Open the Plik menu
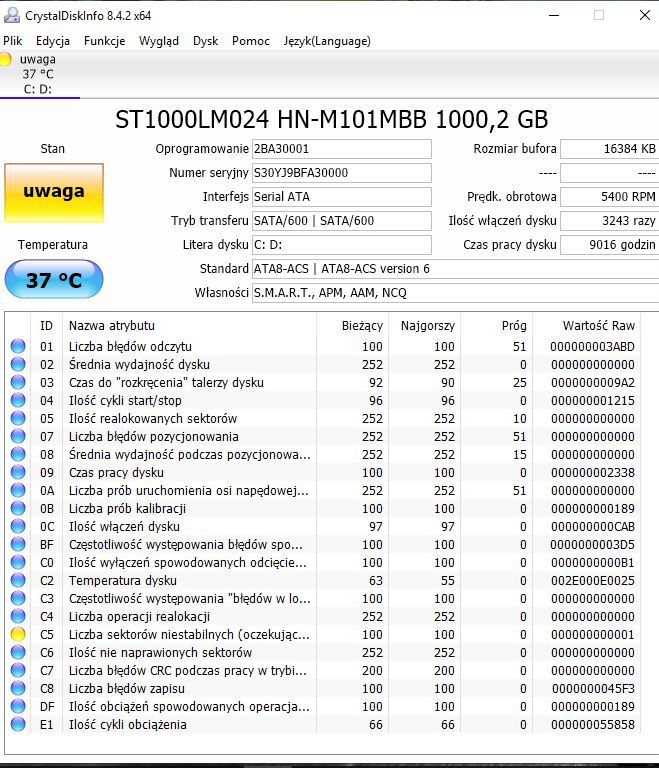Image resolution: width=659 pixels, height=768 pixels. (x=13, y=41)
